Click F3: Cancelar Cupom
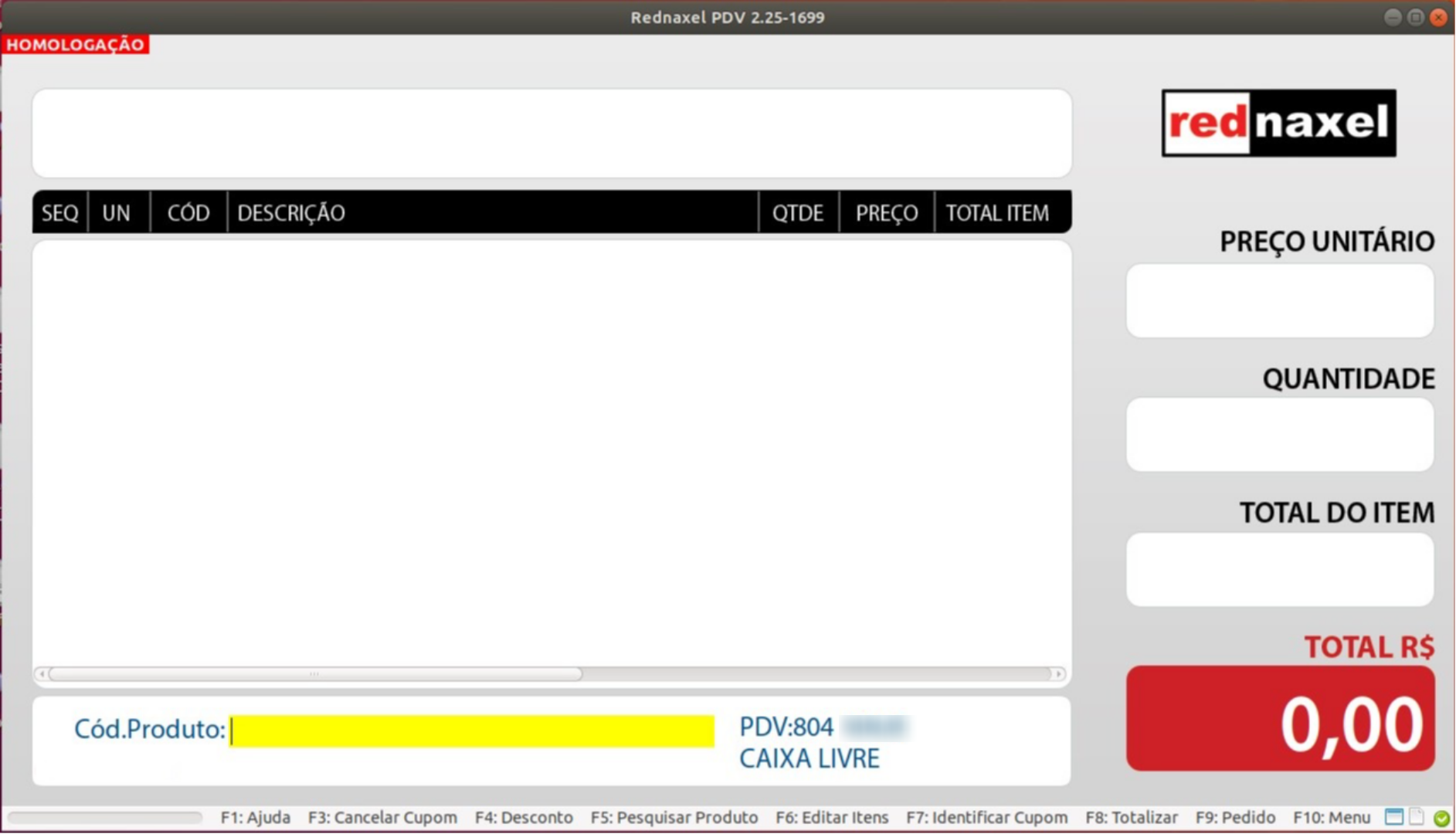1456x834 pixels. (x=382, y=817)
